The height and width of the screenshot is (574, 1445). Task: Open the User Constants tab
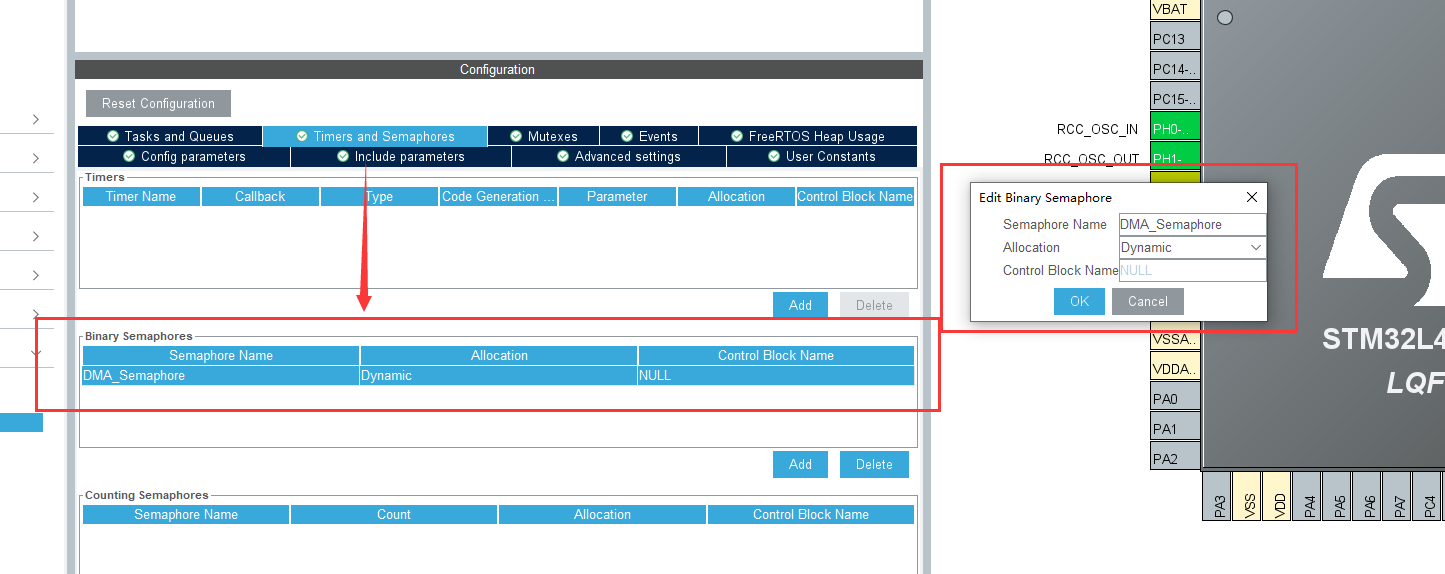[821, 156]
